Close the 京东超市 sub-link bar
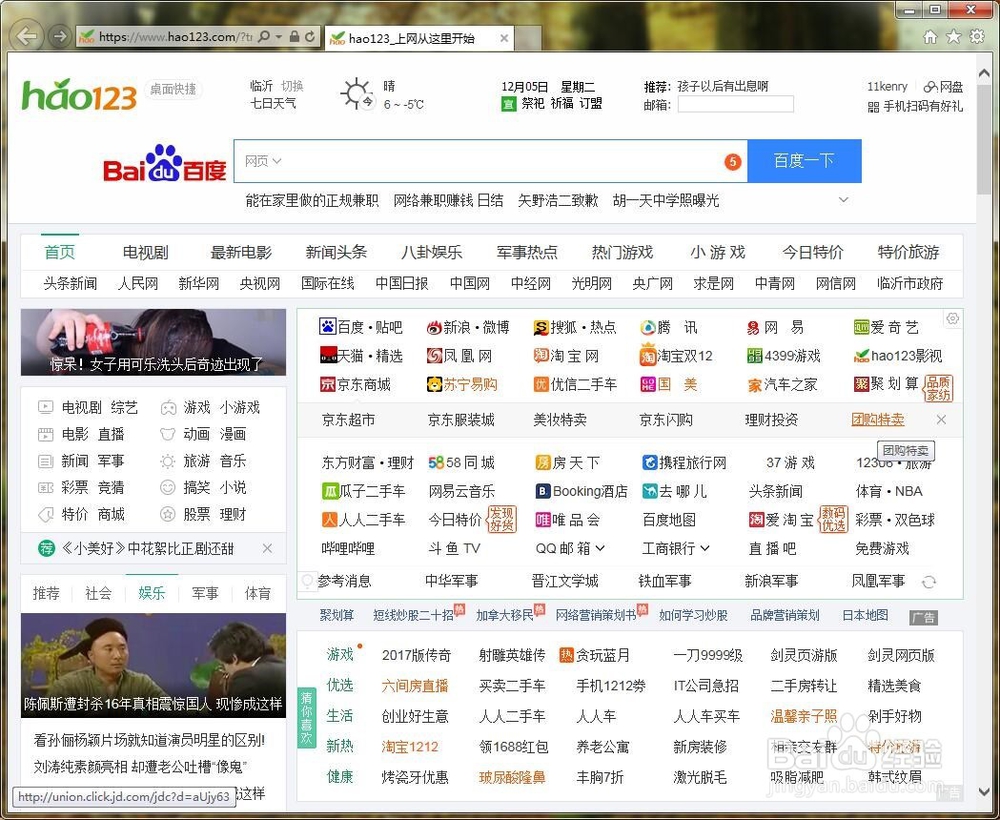Screen dimensions: 1000x820 pyautogui.click(x=941, y=420)
